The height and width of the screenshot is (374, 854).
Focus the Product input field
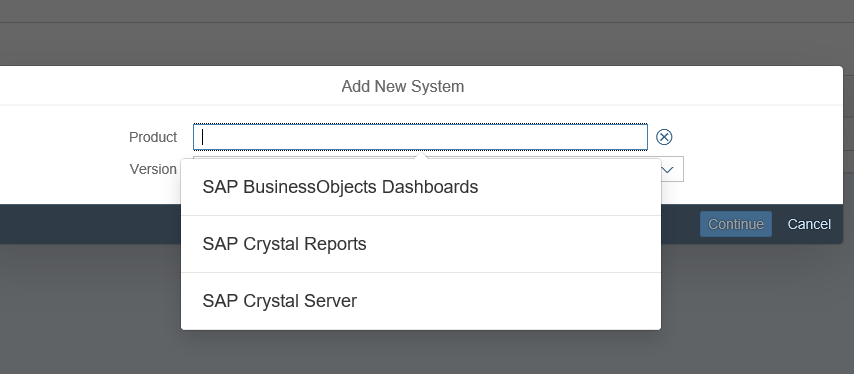pos(420,137)
